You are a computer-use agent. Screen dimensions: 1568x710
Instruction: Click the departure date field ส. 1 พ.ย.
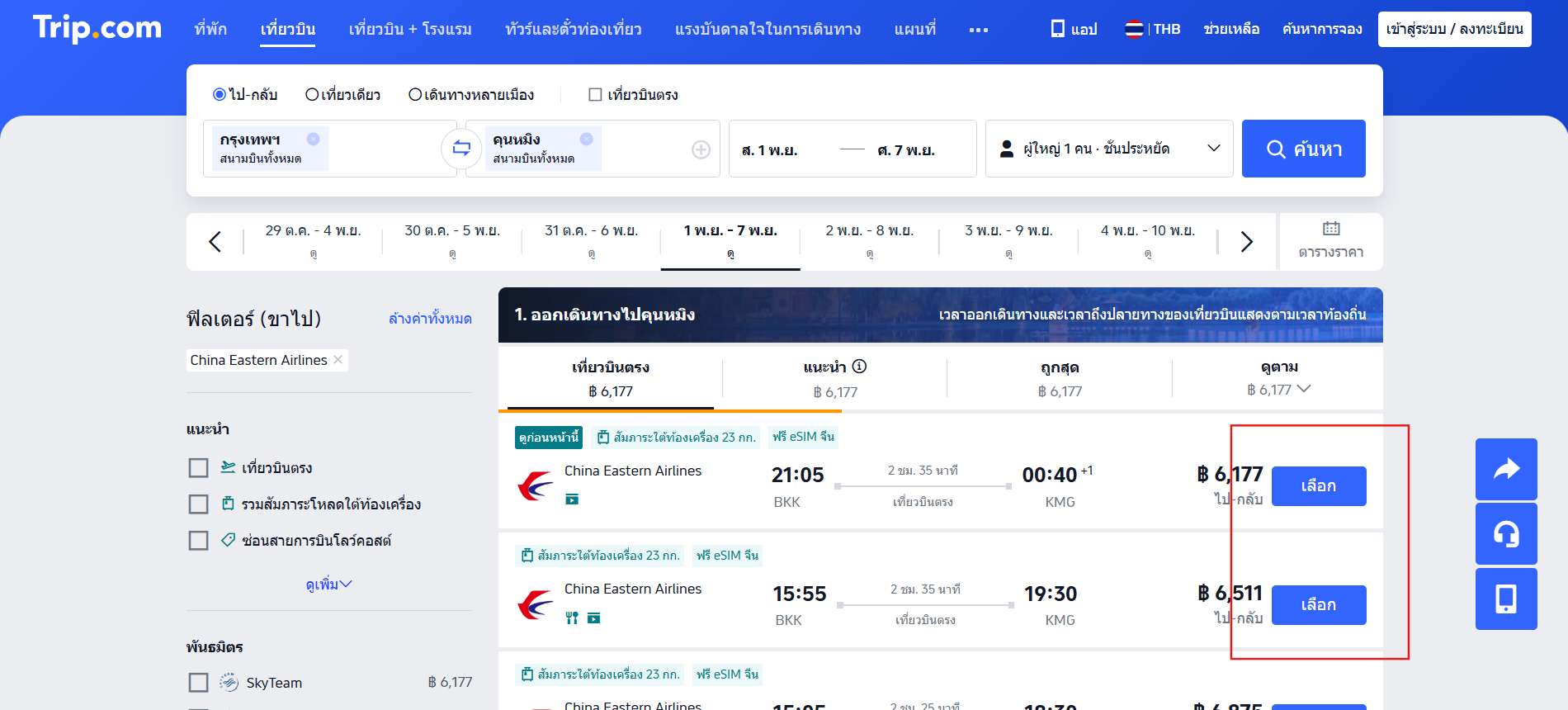coord(769,150)
